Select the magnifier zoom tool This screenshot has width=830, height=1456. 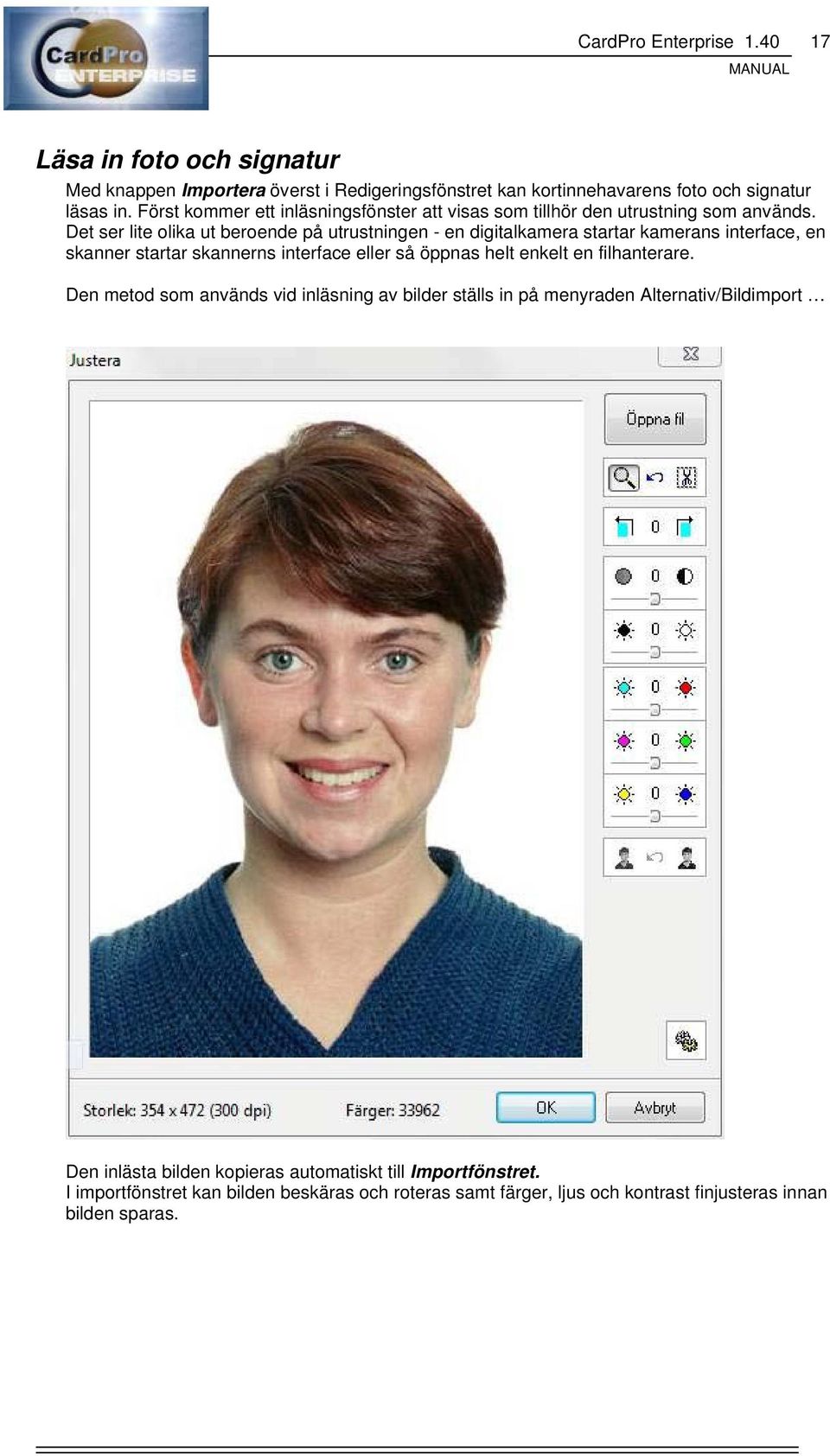click(623, 477)
